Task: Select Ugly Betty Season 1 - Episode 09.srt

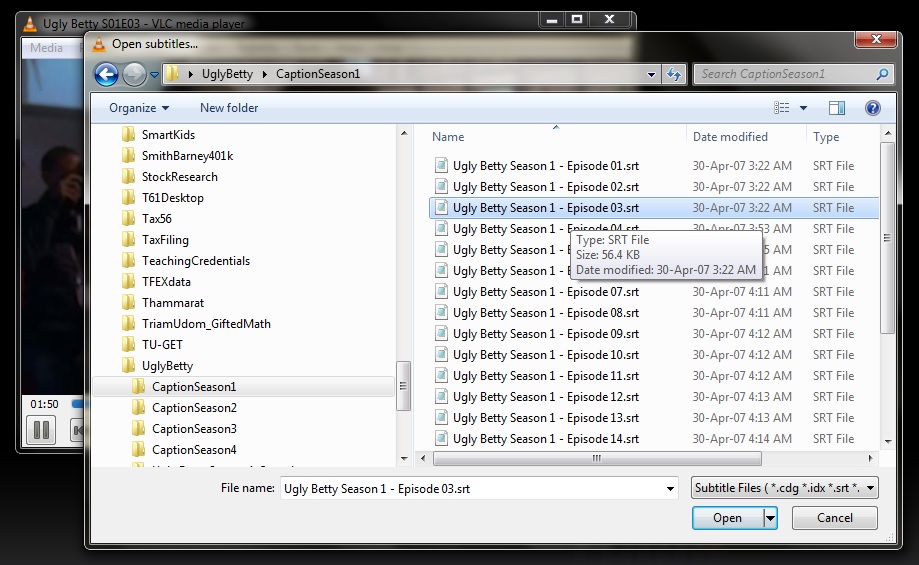Action: click(546, 334)
